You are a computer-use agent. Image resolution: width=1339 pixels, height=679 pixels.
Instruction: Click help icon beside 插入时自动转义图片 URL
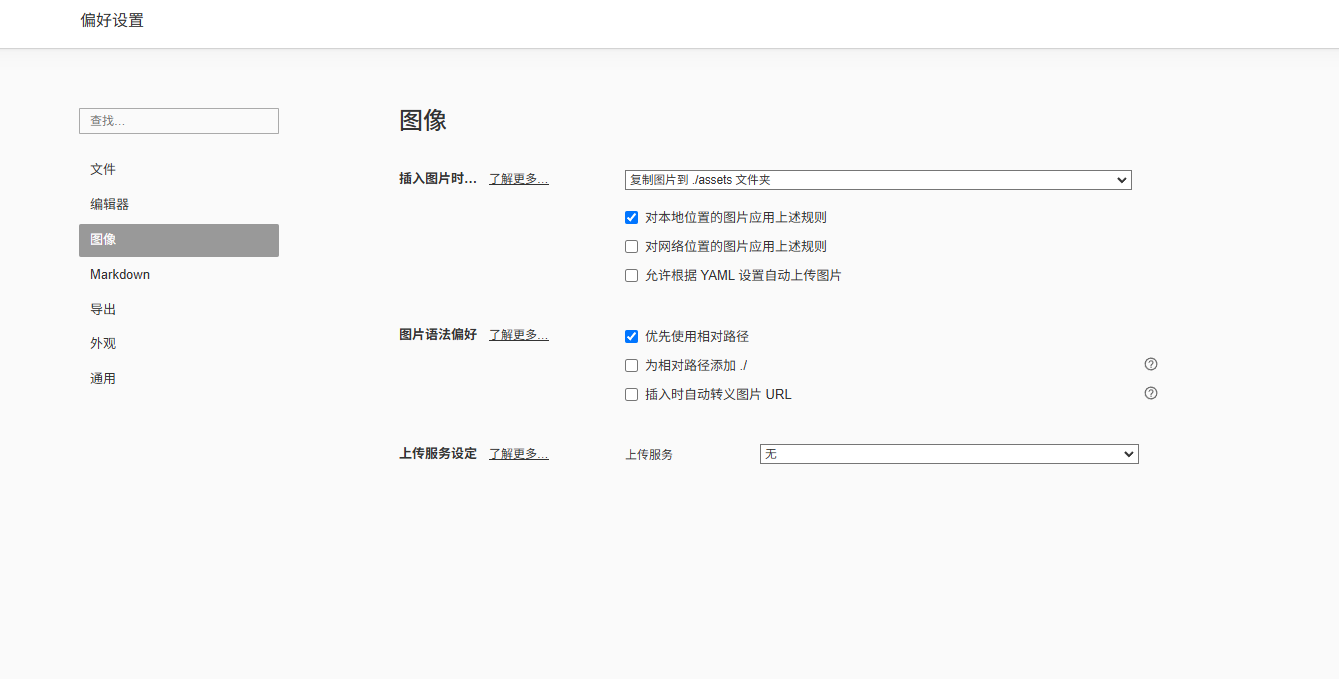(1151, 393)
